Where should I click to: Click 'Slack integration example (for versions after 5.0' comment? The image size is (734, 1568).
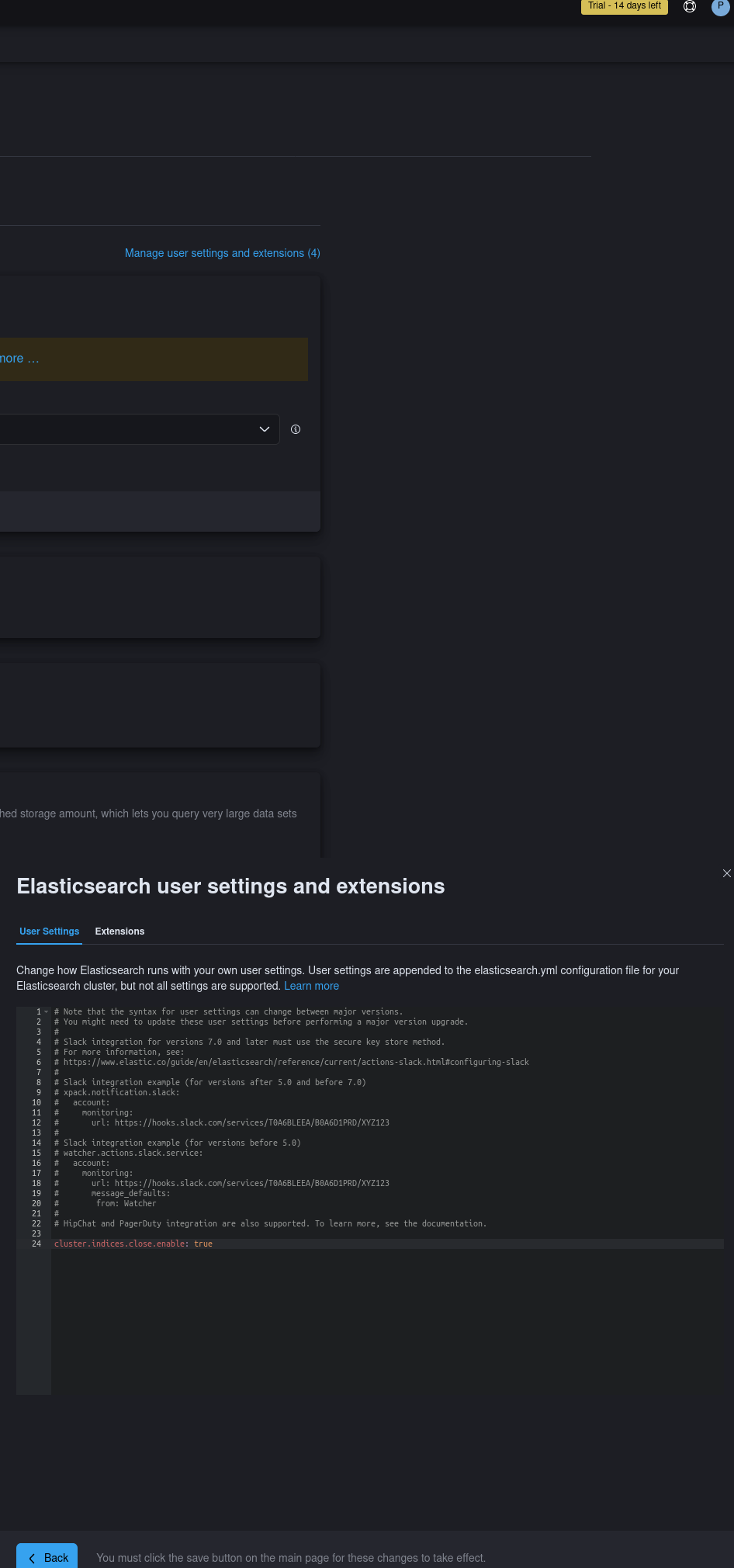(x=210, y=1083)
